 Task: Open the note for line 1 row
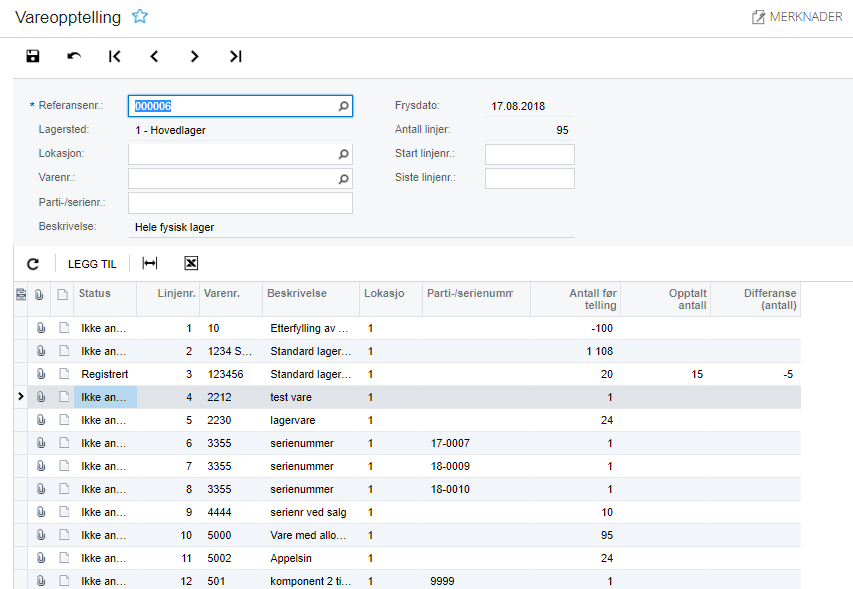coord(64,328)
